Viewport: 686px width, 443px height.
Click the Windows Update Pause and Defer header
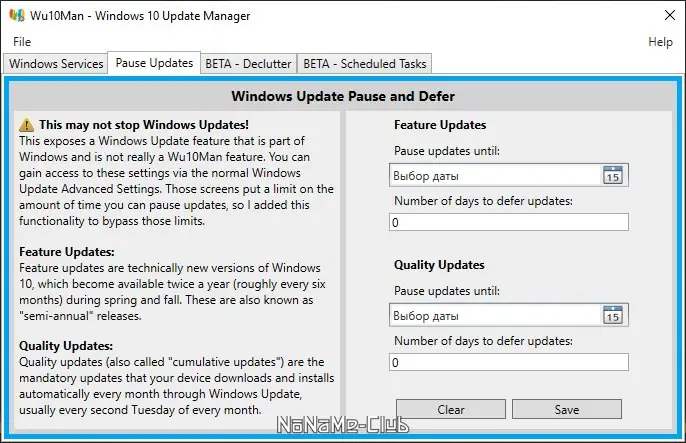(x=343, y=97)
